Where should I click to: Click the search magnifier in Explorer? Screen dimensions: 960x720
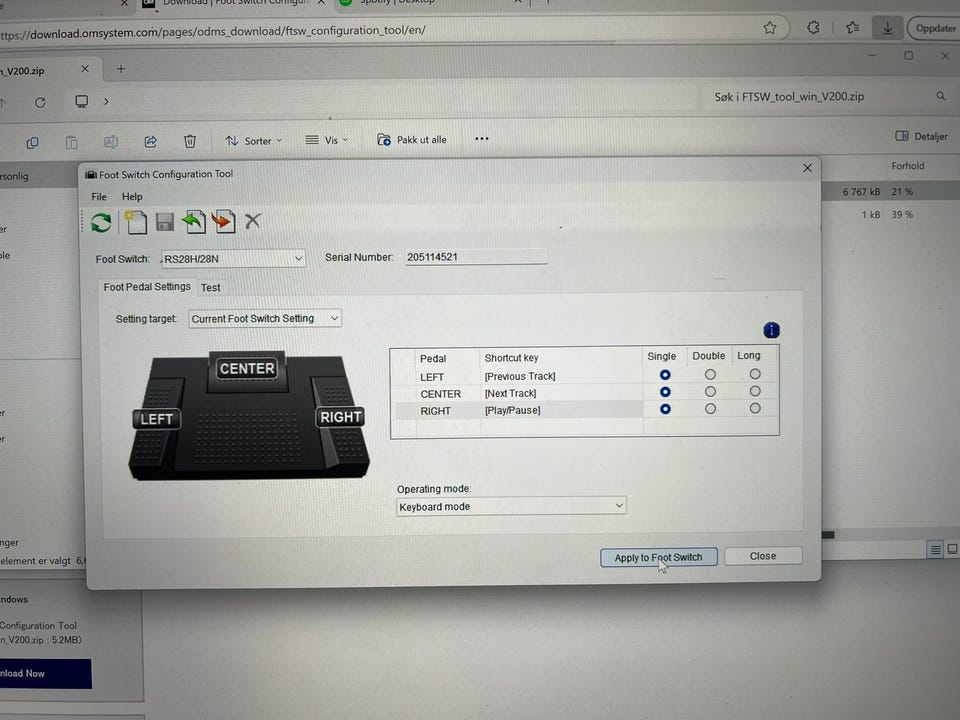click(940, 96)
